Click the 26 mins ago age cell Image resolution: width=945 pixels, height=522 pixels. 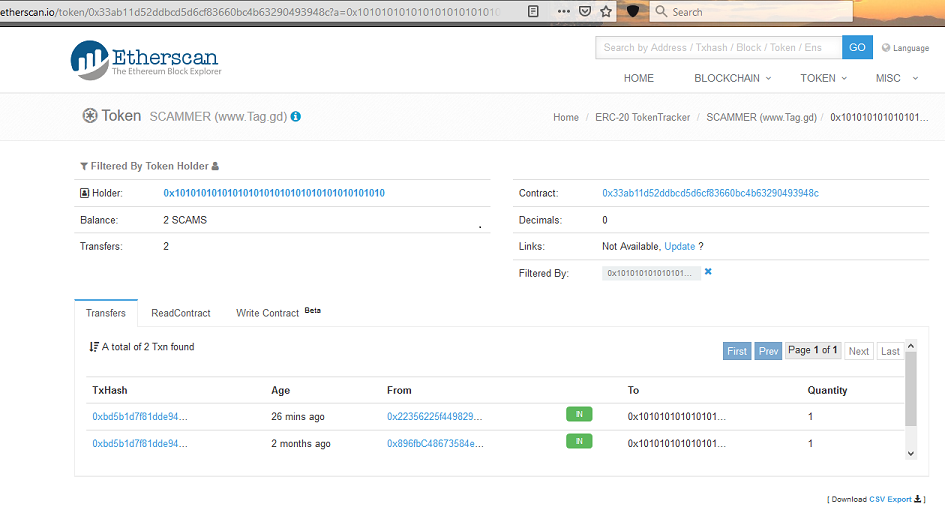coord(298,417)
